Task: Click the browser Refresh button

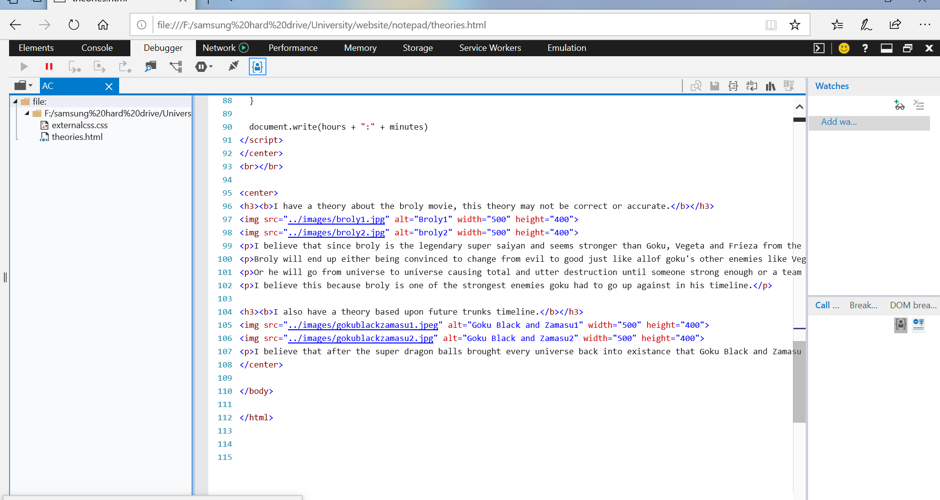Action: [74, 25]
